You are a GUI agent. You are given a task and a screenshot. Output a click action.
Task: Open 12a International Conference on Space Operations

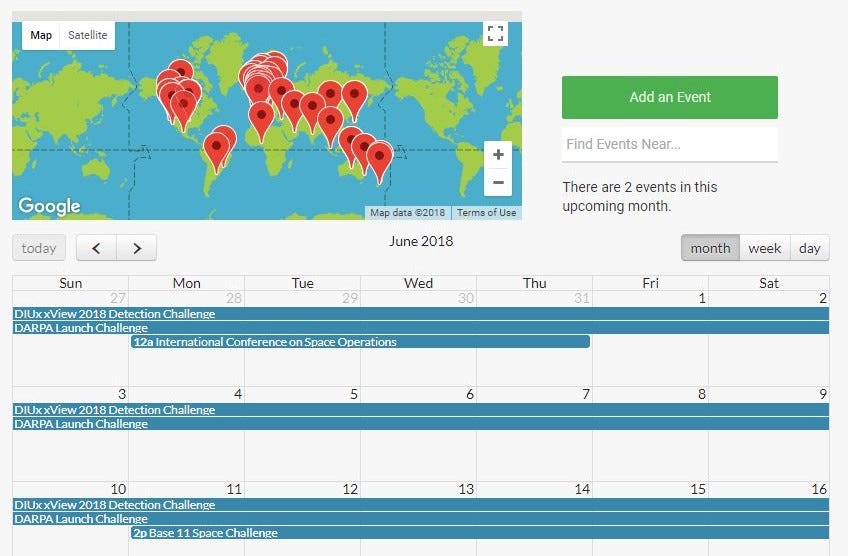(x=360, y=342)
